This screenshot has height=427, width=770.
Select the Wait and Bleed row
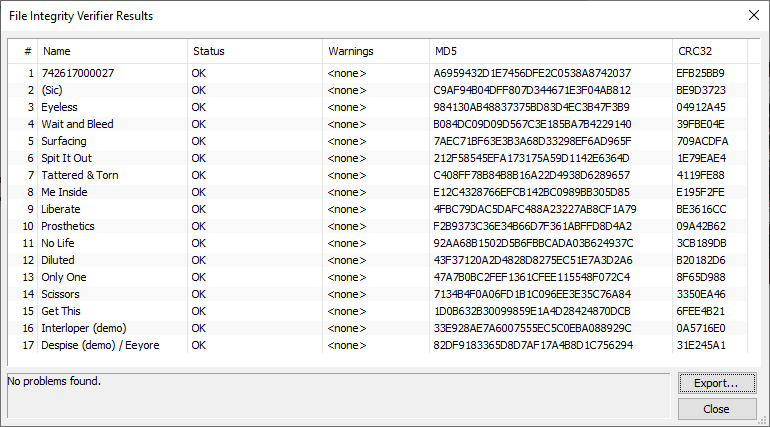click(x=77, y=124)
